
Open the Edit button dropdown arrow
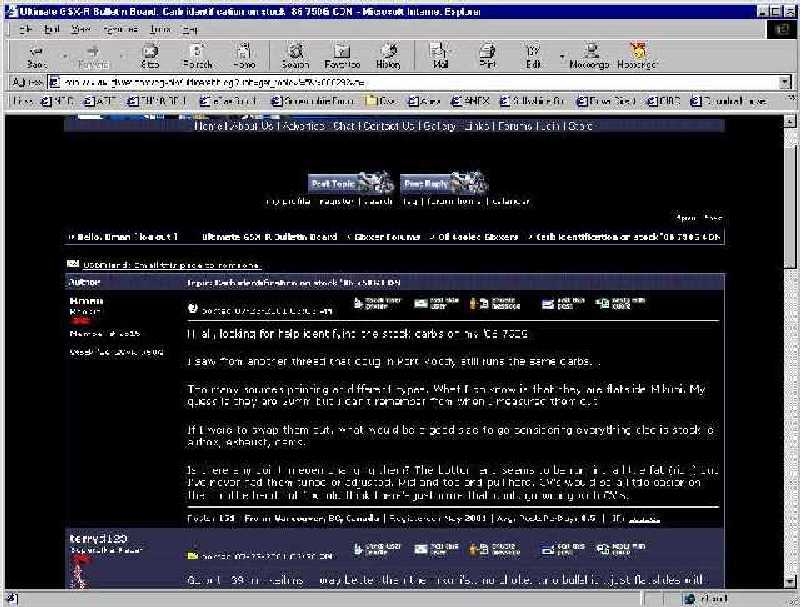point(562,56)
